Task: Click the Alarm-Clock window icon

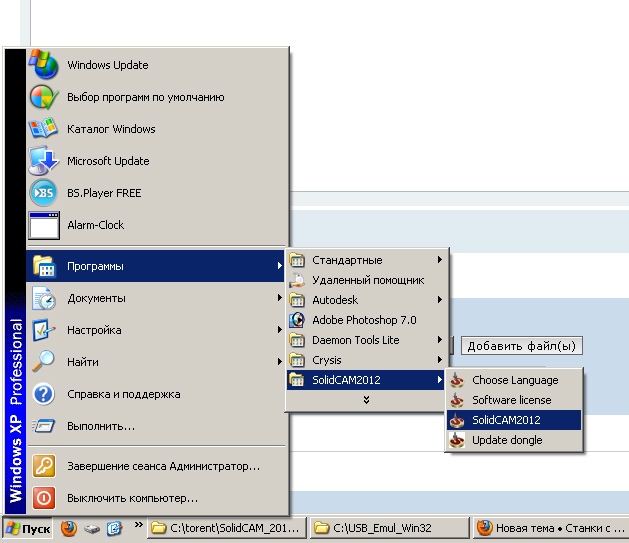Action: (x=44, y=225)
